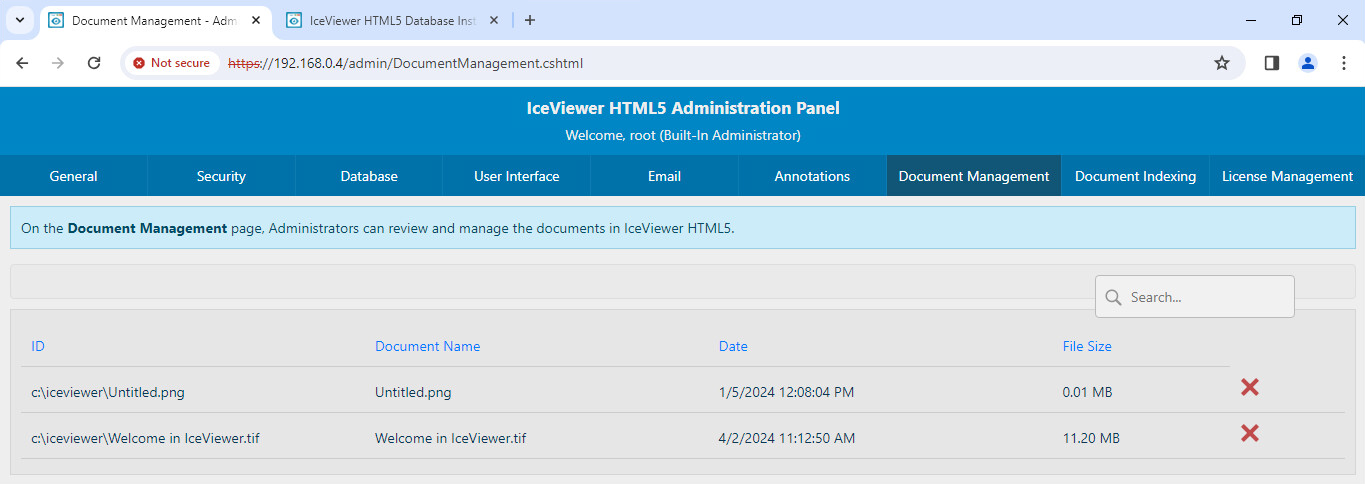Open the Chrome three-dot menu
This screenshot has height=484, width=1365.
click(x=1343, y=63)
